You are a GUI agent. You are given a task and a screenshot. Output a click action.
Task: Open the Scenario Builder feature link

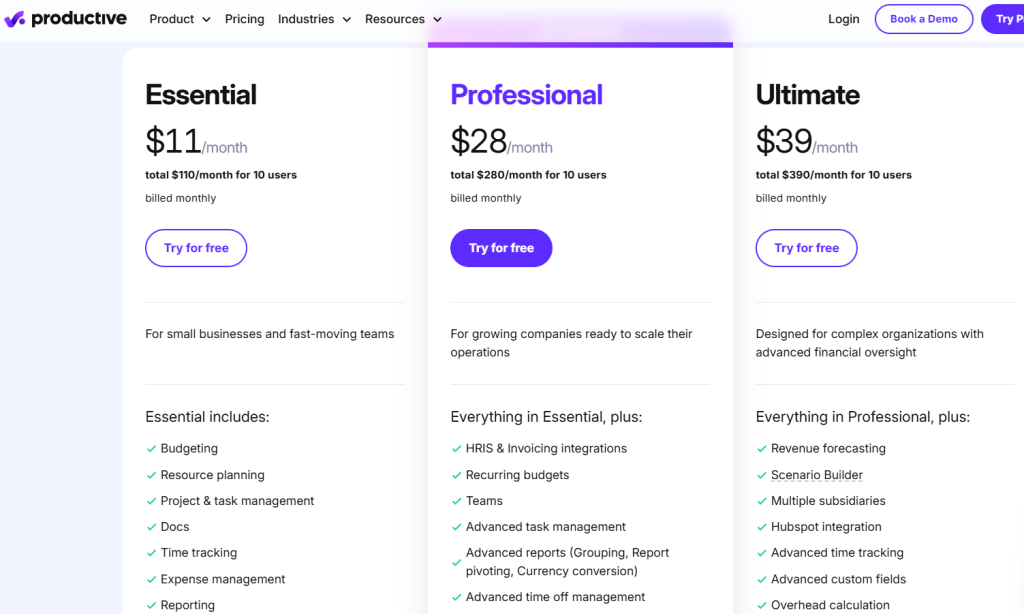816,475
